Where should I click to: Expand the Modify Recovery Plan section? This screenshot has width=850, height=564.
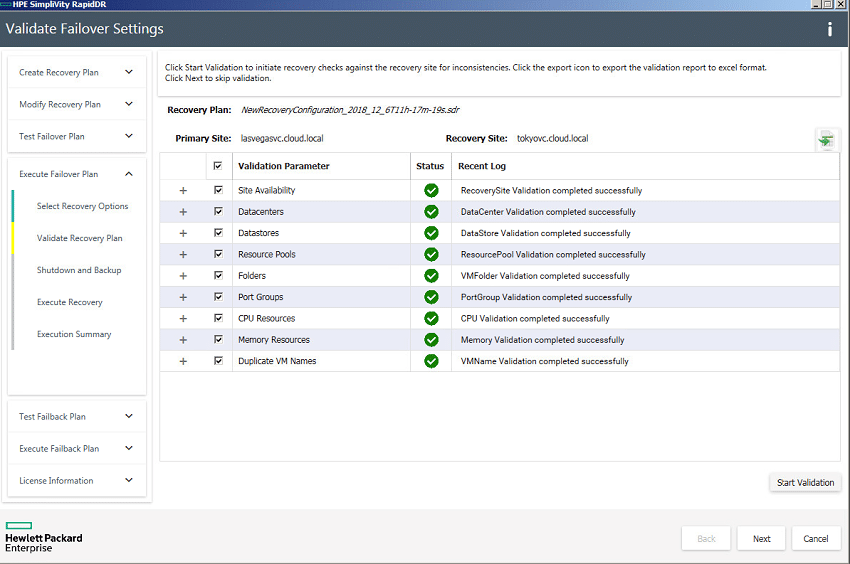point(77,104)
